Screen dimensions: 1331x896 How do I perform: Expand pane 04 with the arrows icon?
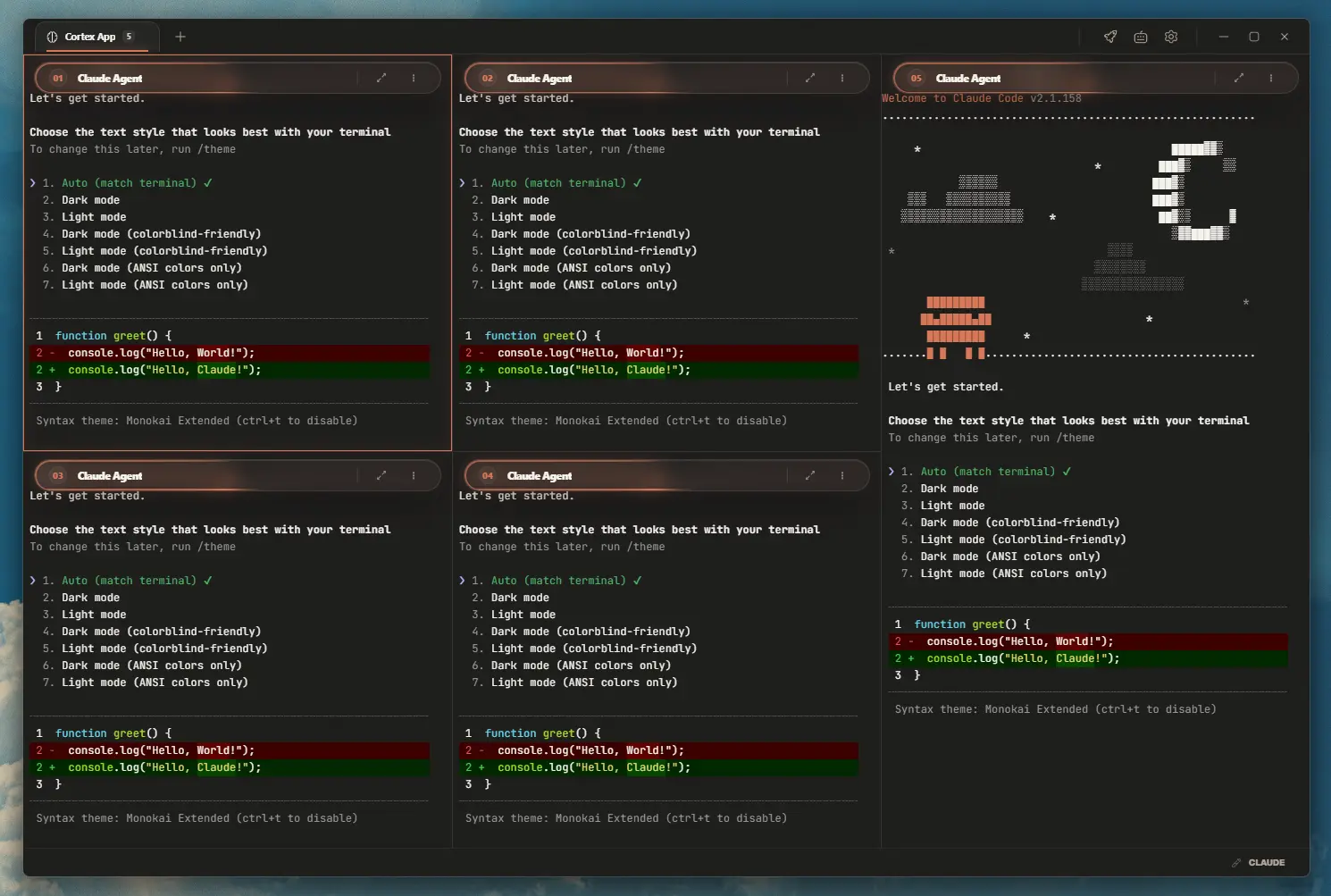pos(810,475)
